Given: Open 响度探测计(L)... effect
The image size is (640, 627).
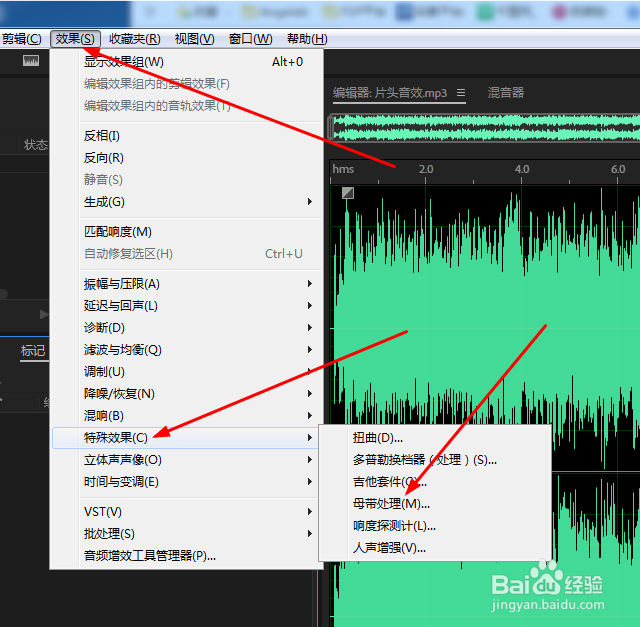Looking at the screenshot, I should pos(435,526).
